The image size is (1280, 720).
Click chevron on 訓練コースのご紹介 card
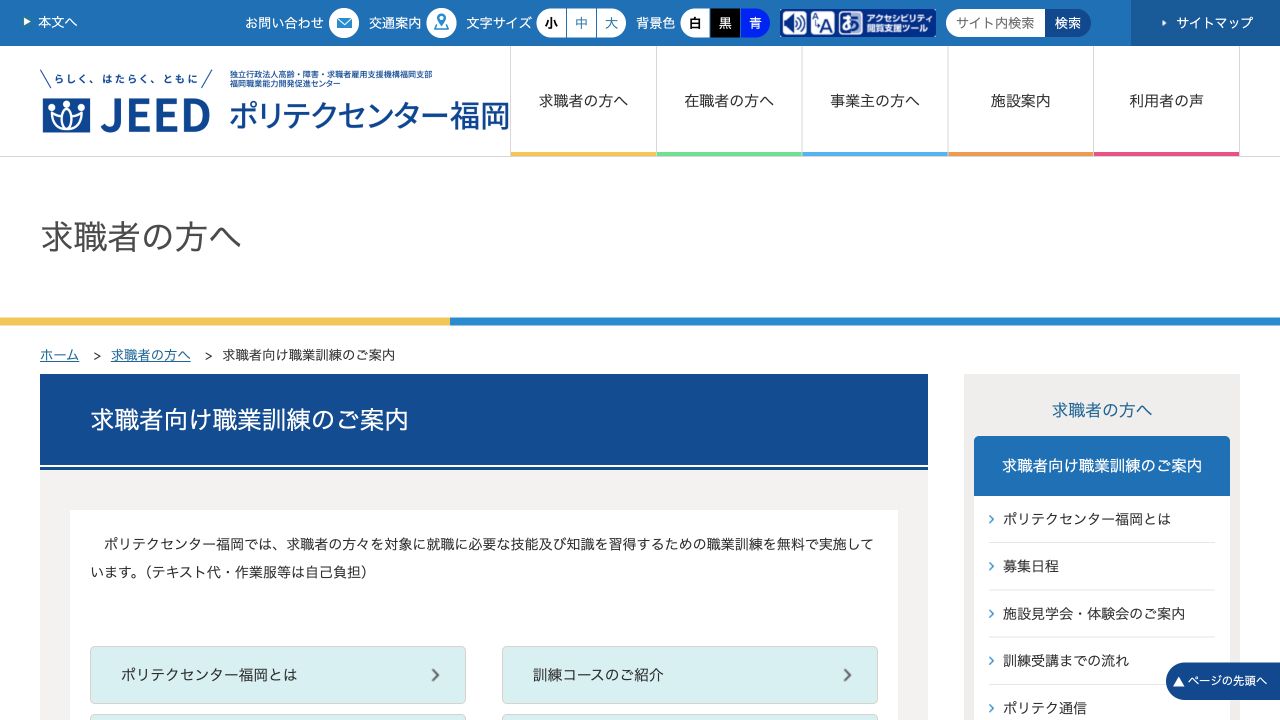pos(847,675)
